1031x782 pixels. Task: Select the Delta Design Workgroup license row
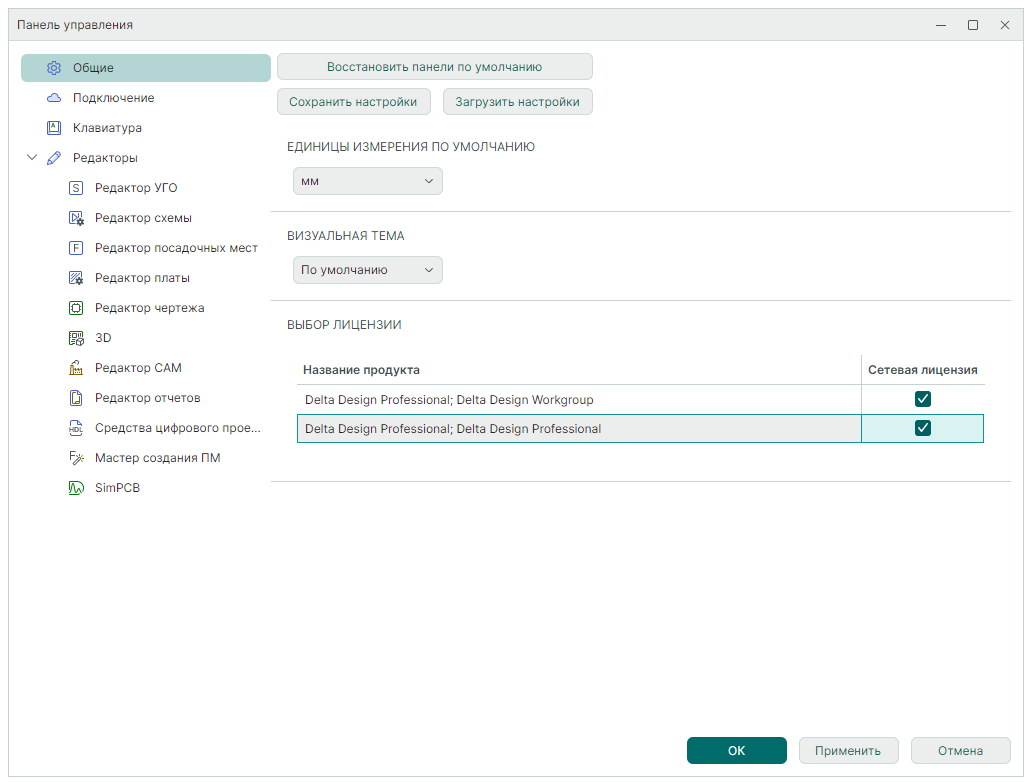pos(578,400)
